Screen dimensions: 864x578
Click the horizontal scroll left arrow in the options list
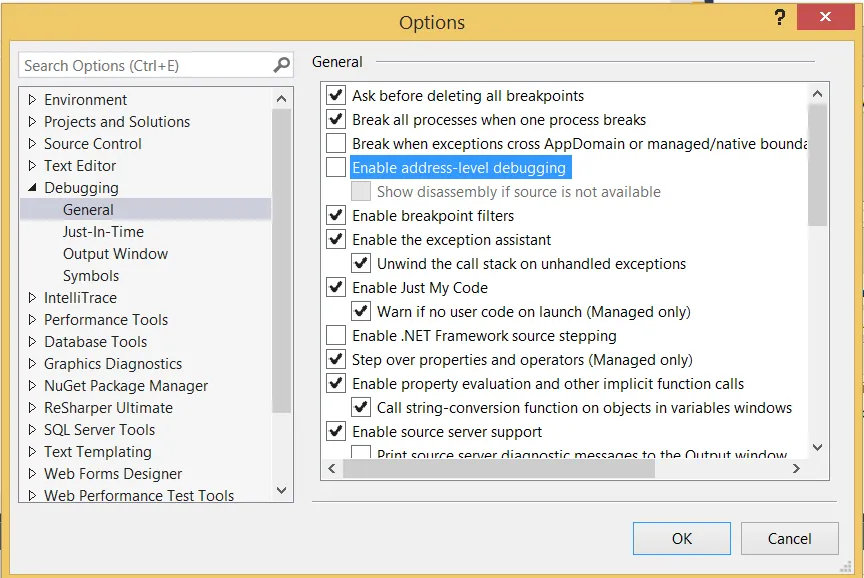[x=332, y=467]
